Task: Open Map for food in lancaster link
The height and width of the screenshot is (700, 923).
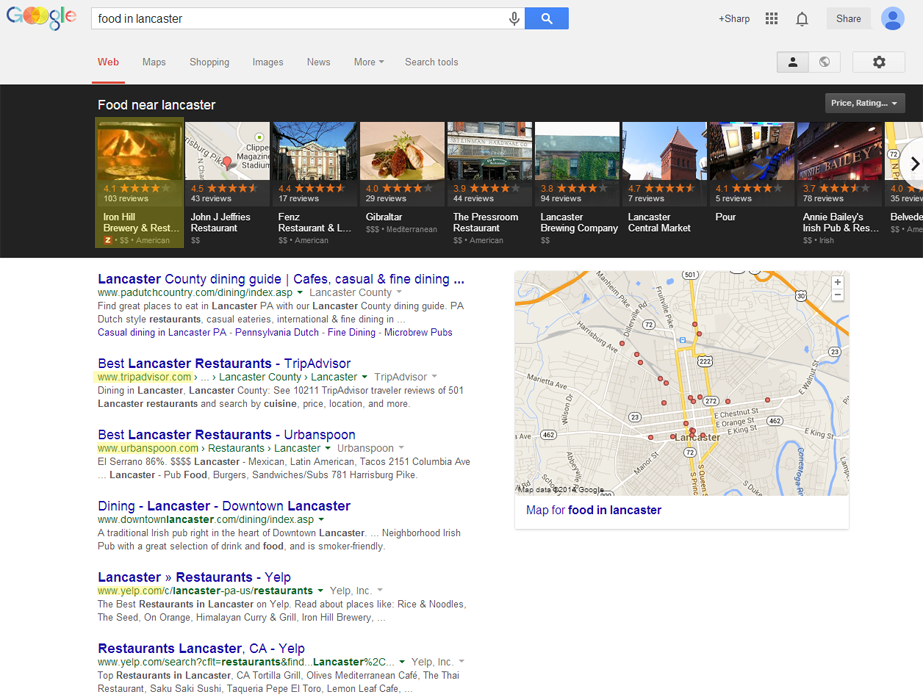Action: (593, 510)
